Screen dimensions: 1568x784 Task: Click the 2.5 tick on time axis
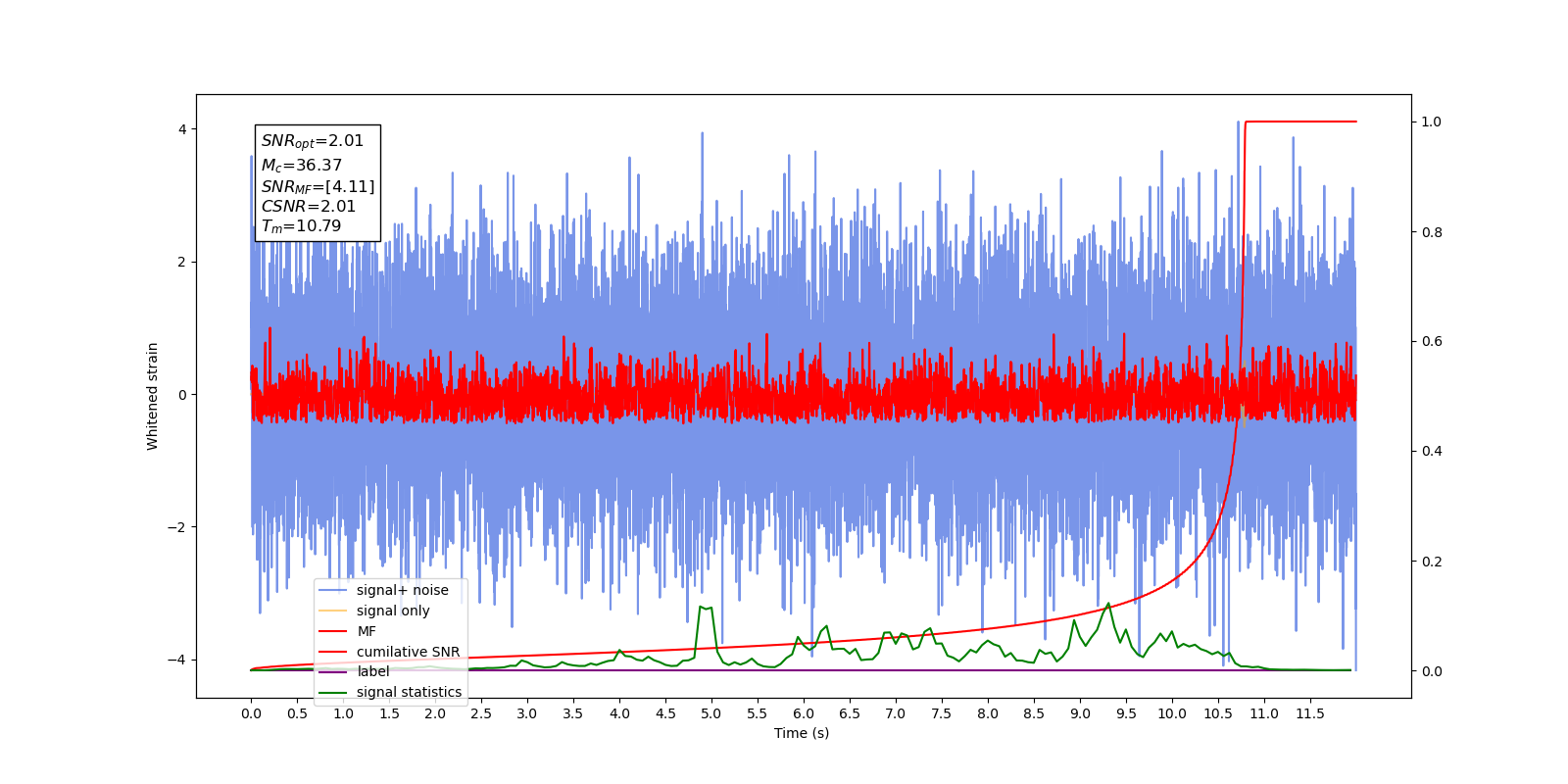point(481,713)
